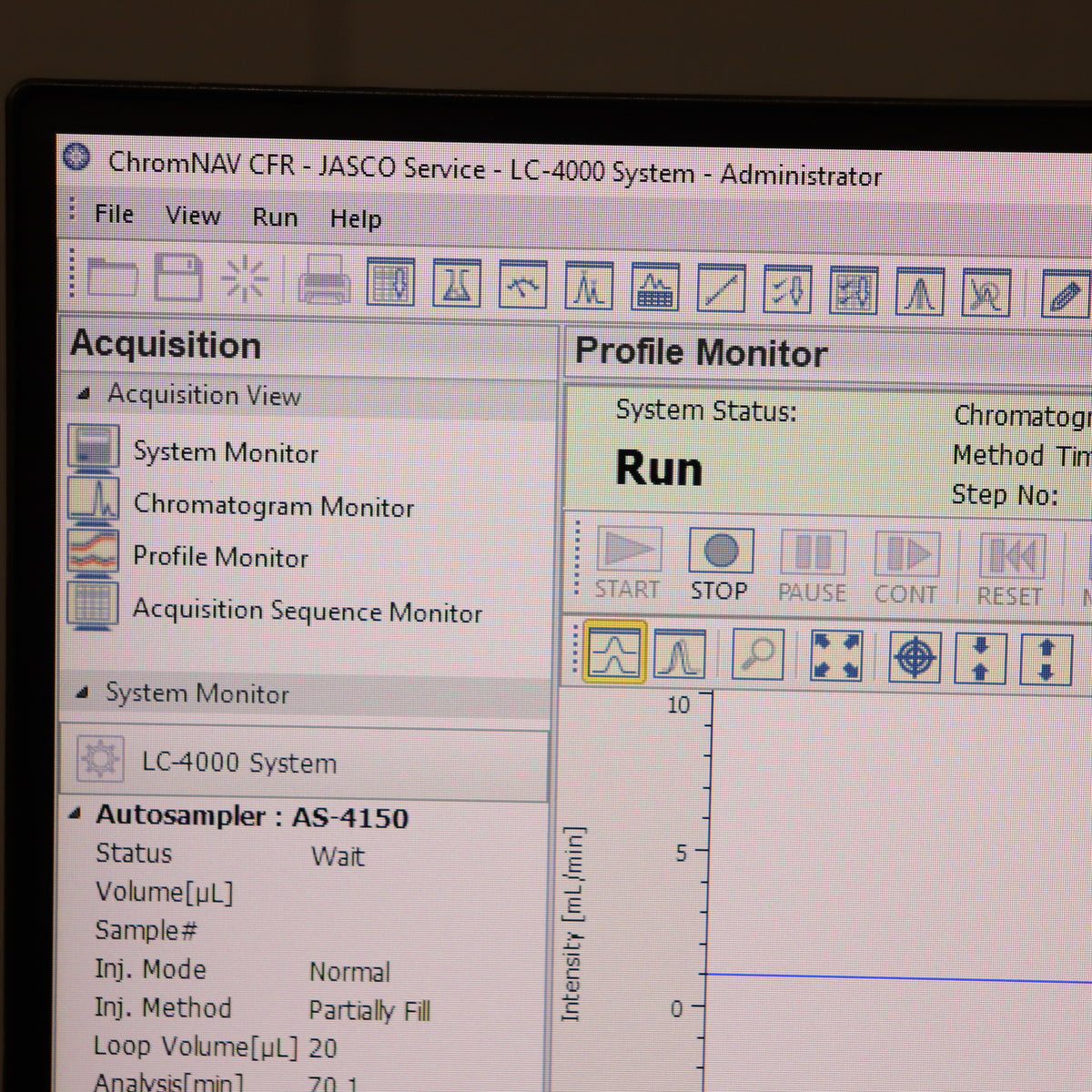Click the printer icon in toolbar

(x=324, y=281)
